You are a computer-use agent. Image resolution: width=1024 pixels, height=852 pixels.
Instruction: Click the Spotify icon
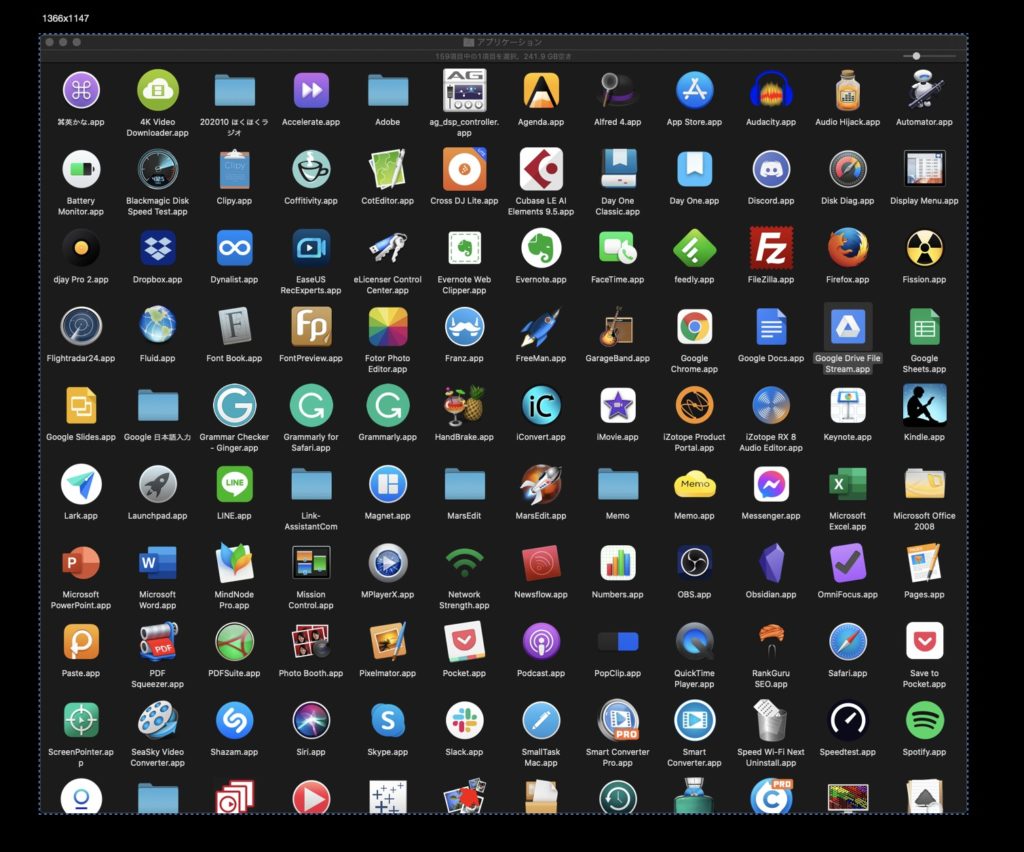[x=924, y=721]
